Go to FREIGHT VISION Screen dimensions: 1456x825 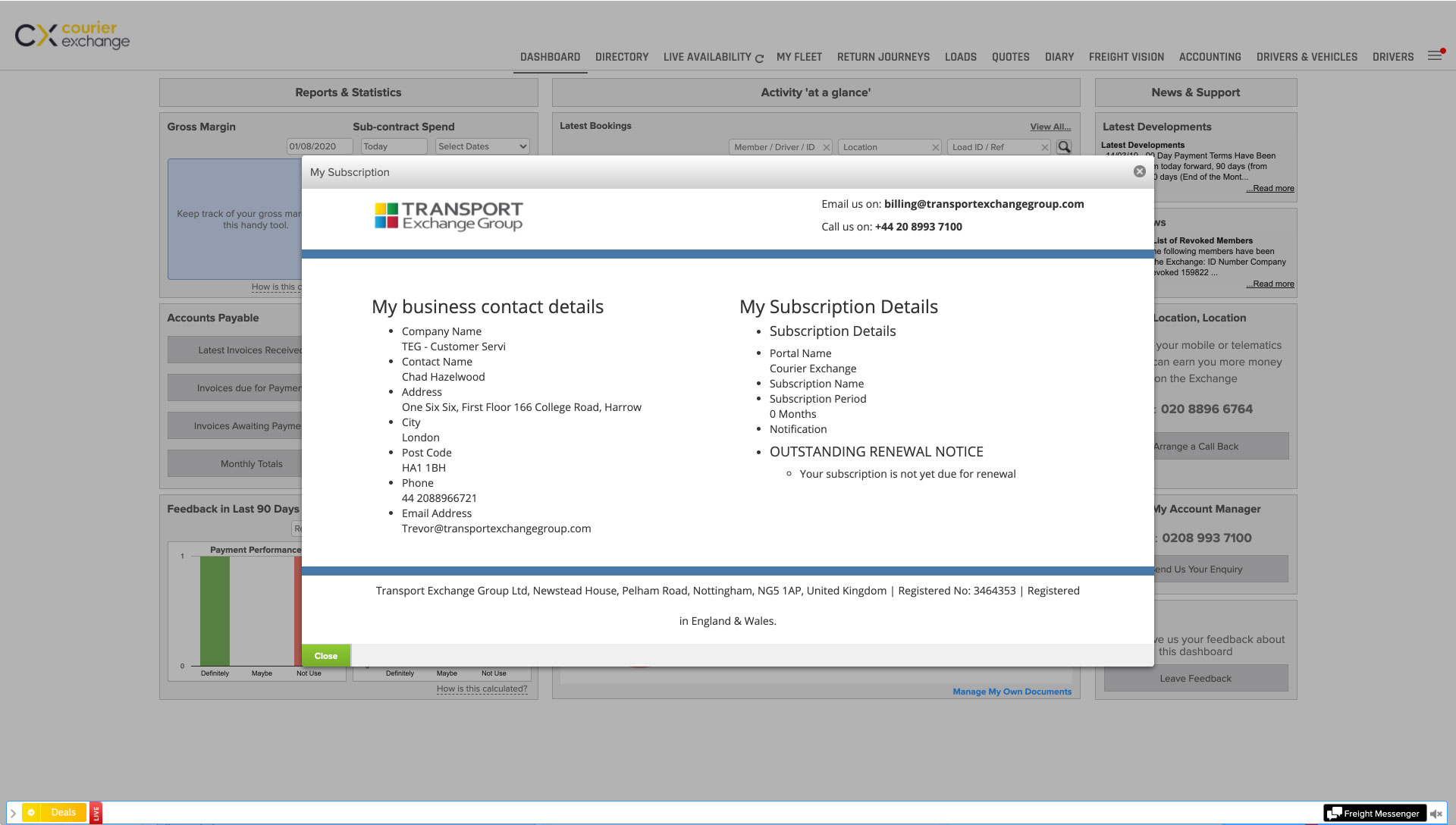(1126, 57)
